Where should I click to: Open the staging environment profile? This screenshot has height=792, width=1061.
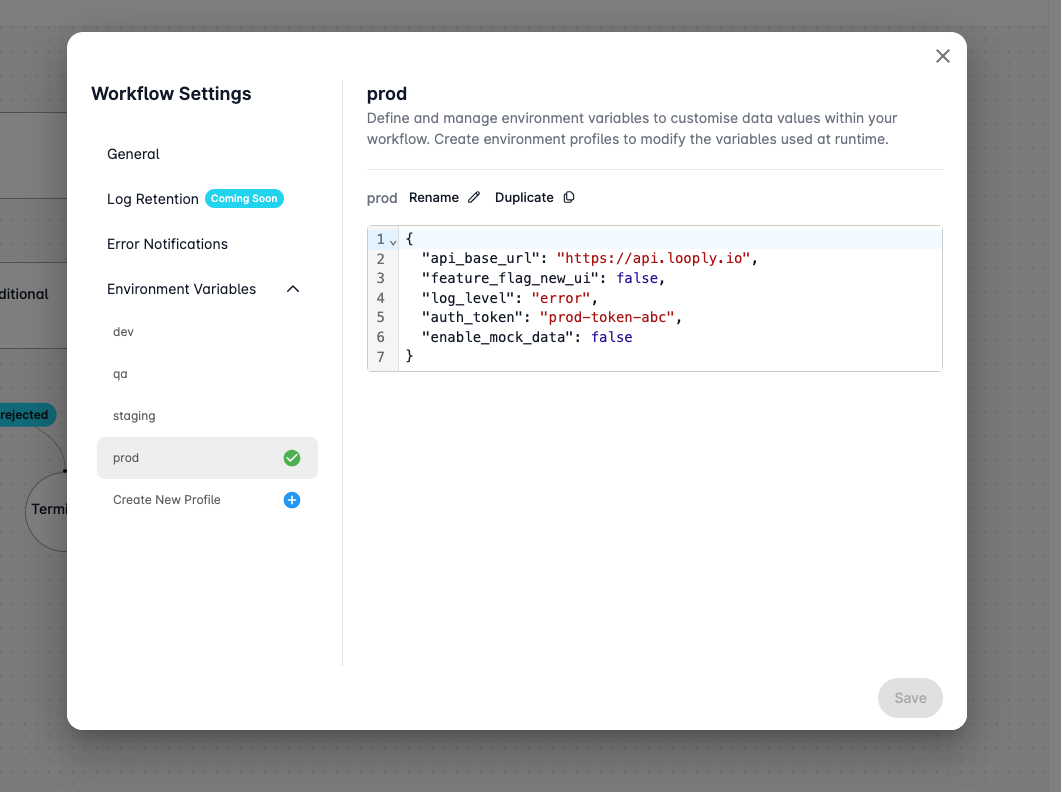coord(134,416)
